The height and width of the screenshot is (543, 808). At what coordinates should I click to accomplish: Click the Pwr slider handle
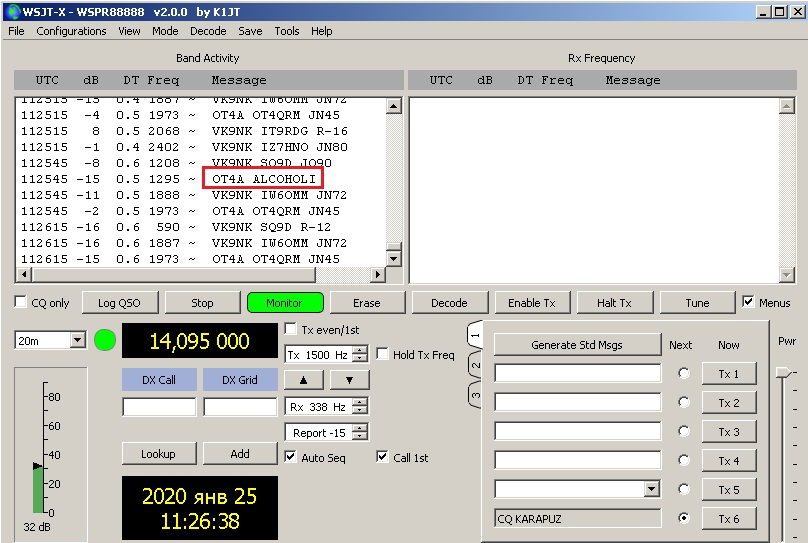[784, 372]
